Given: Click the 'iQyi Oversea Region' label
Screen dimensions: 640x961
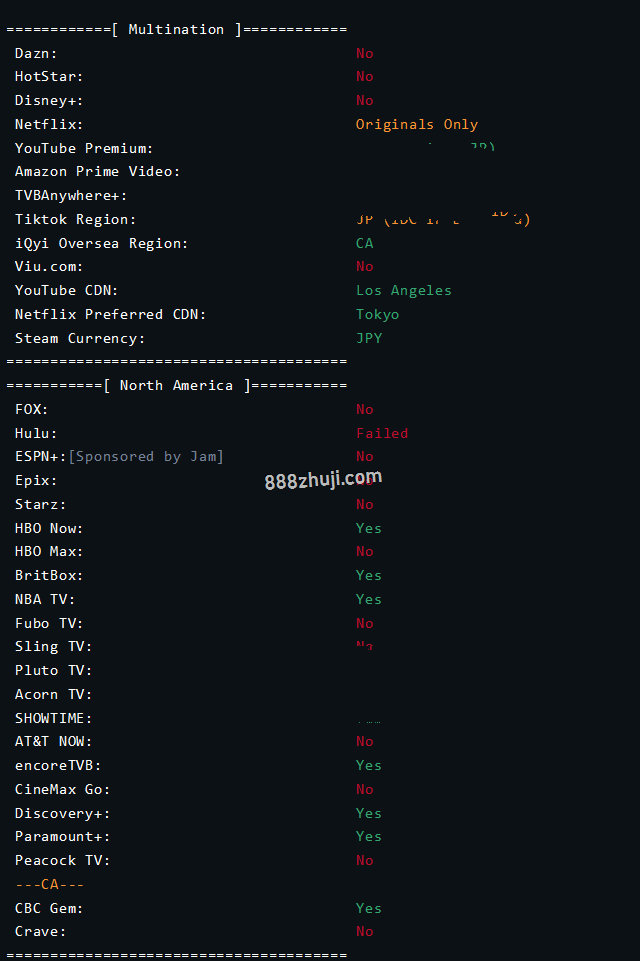Looking at the screenshot, I should [x=102, y=243].
